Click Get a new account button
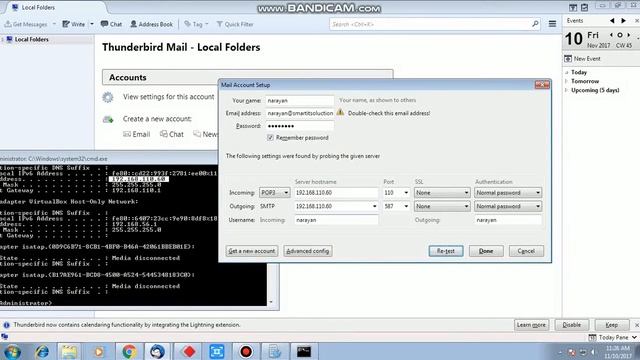This screenshot has height=360, width=640. [252, 251]
